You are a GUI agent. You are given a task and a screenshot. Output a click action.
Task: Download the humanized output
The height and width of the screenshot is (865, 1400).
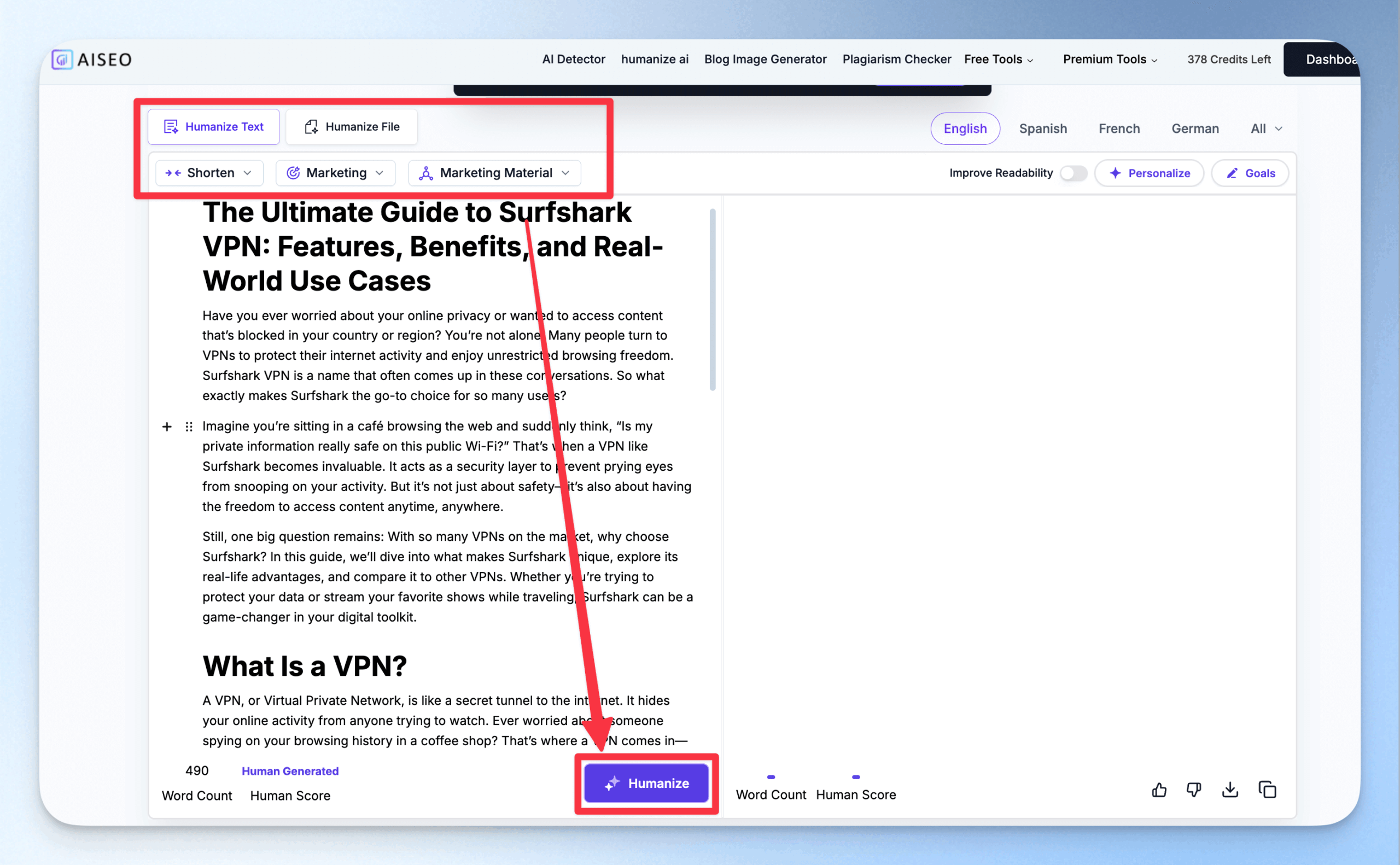pyautogui.click(x=1230, y=790)
